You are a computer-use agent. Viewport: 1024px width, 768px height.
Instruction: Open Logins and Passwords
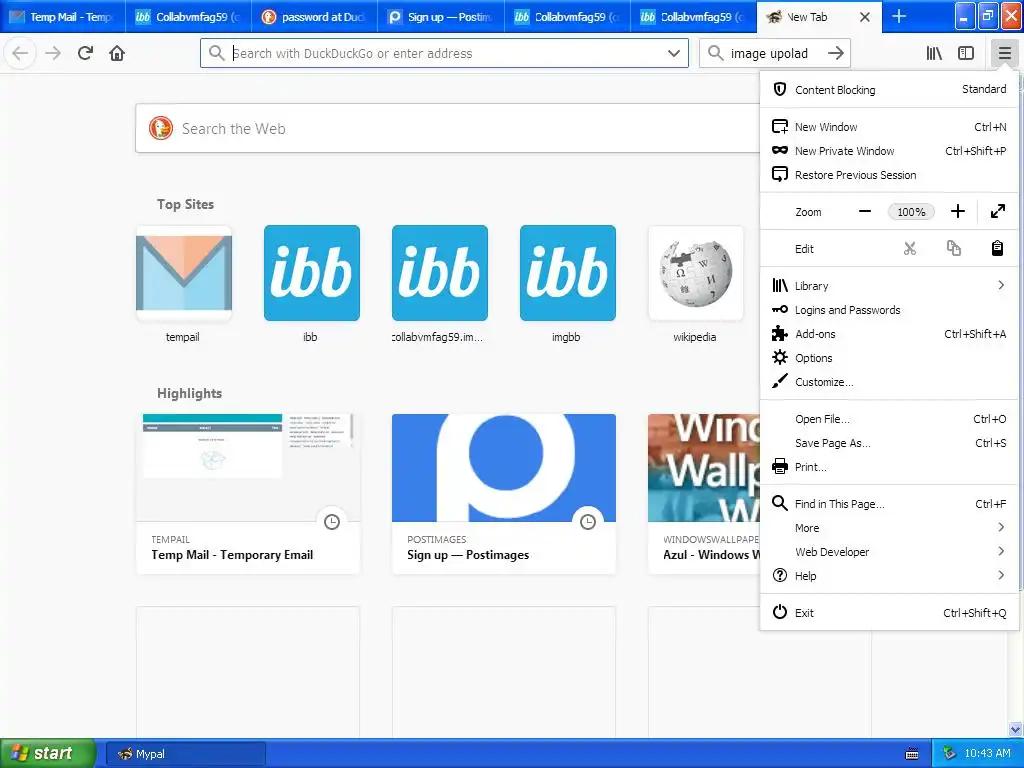pos(889,310)
